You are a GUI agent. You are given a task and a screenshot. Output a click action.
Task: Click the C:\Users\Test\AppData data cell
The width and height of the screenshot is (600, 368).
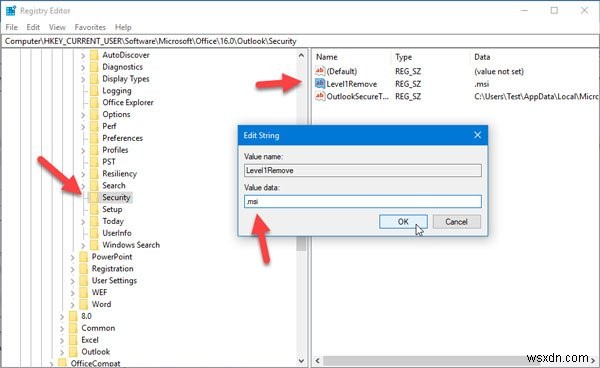point(536,96)
